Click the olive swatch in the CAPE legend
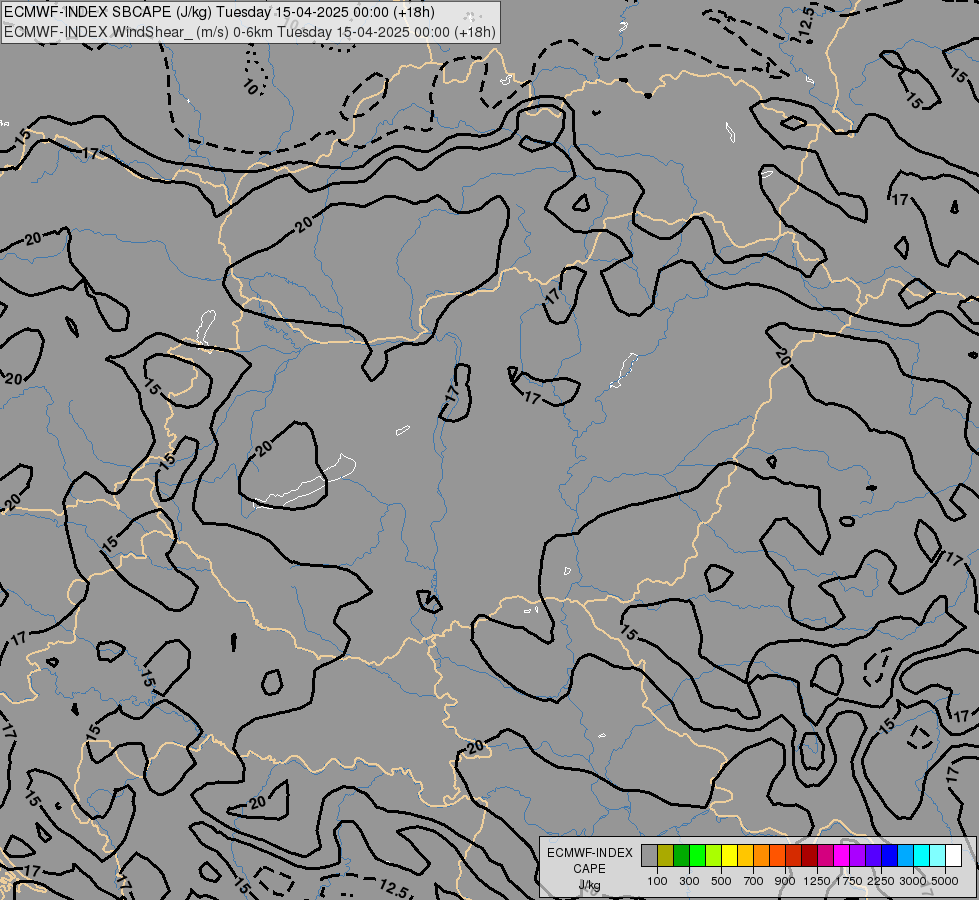 pos(666,855)
